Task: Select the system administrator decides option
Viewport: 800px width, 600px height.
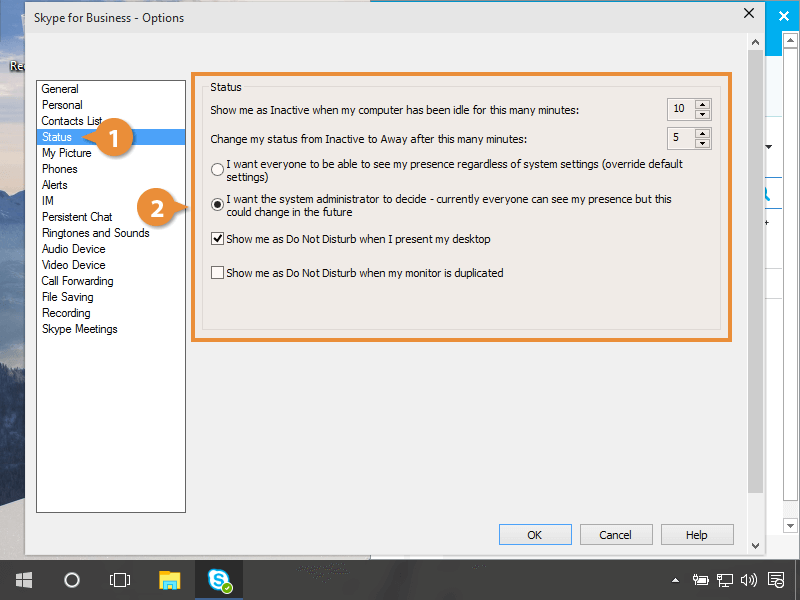Action: 218,205
